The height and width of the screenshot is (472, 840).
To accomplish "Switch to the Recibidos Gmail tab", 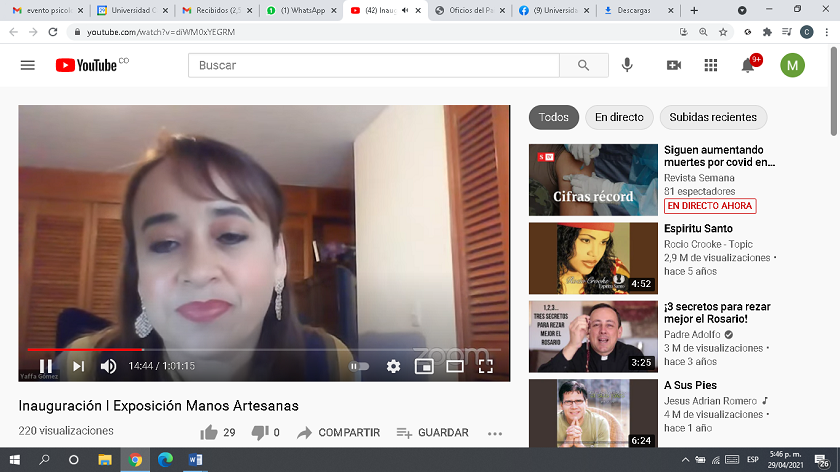I will click(x=217, y=10).
